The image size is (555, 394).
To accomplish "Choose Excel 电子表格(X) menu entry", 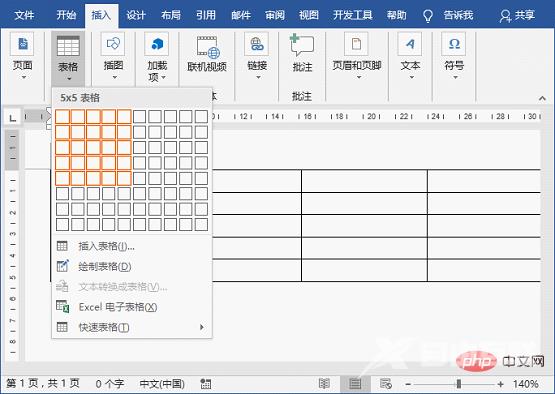I will [x=132, y=307].
